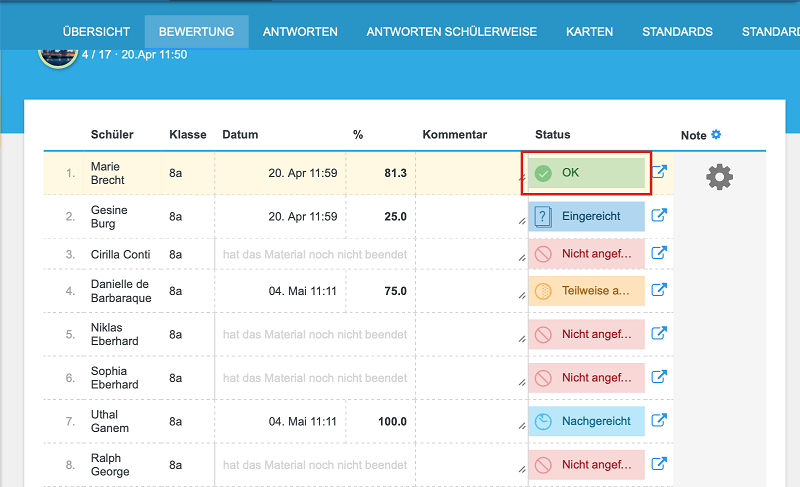Open the OK status dropdown for Marie Brecht
Image resolution: width=800 pixels, height=487 pixels.
[x=587, y=173]
